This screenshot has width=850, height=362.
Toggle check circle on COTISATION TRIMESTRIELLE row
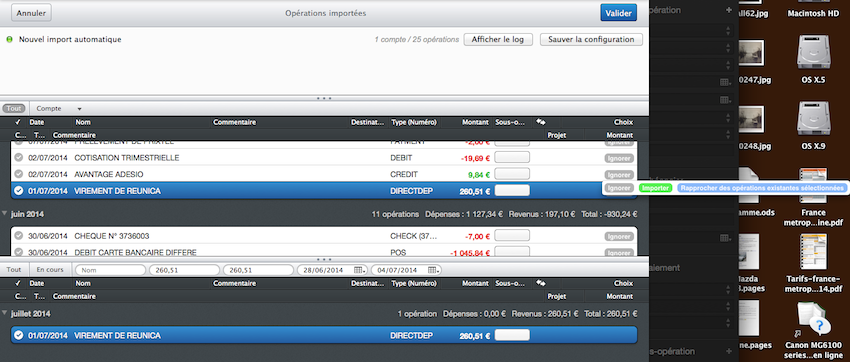(19, 158)
